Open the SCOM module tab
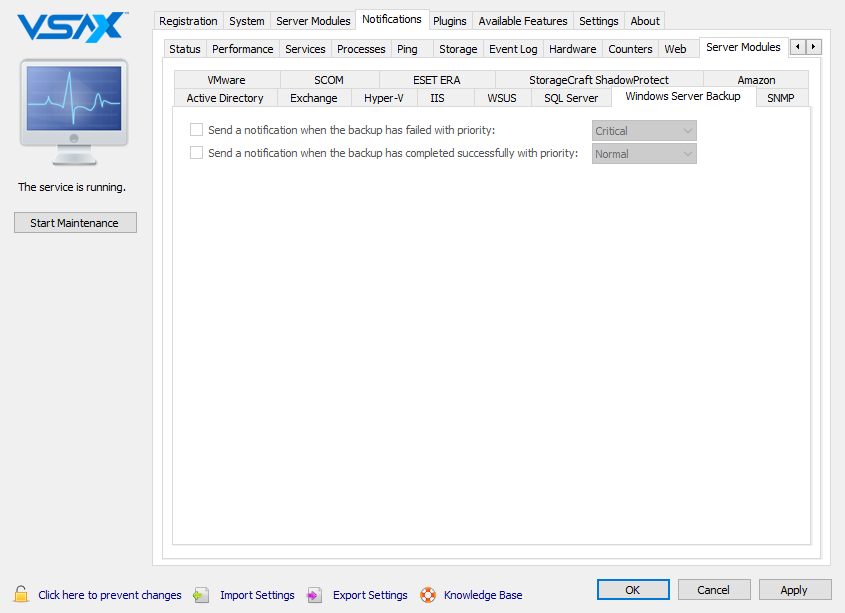The width and height of the screenshot is (845, 613). (x=329, y=80)
